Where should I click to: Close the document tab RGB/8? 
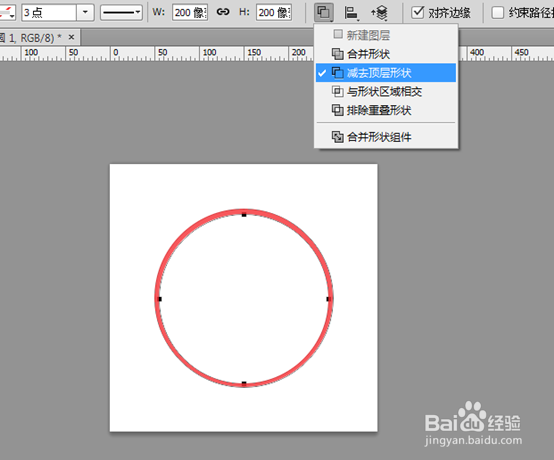(x=71, y=37)
